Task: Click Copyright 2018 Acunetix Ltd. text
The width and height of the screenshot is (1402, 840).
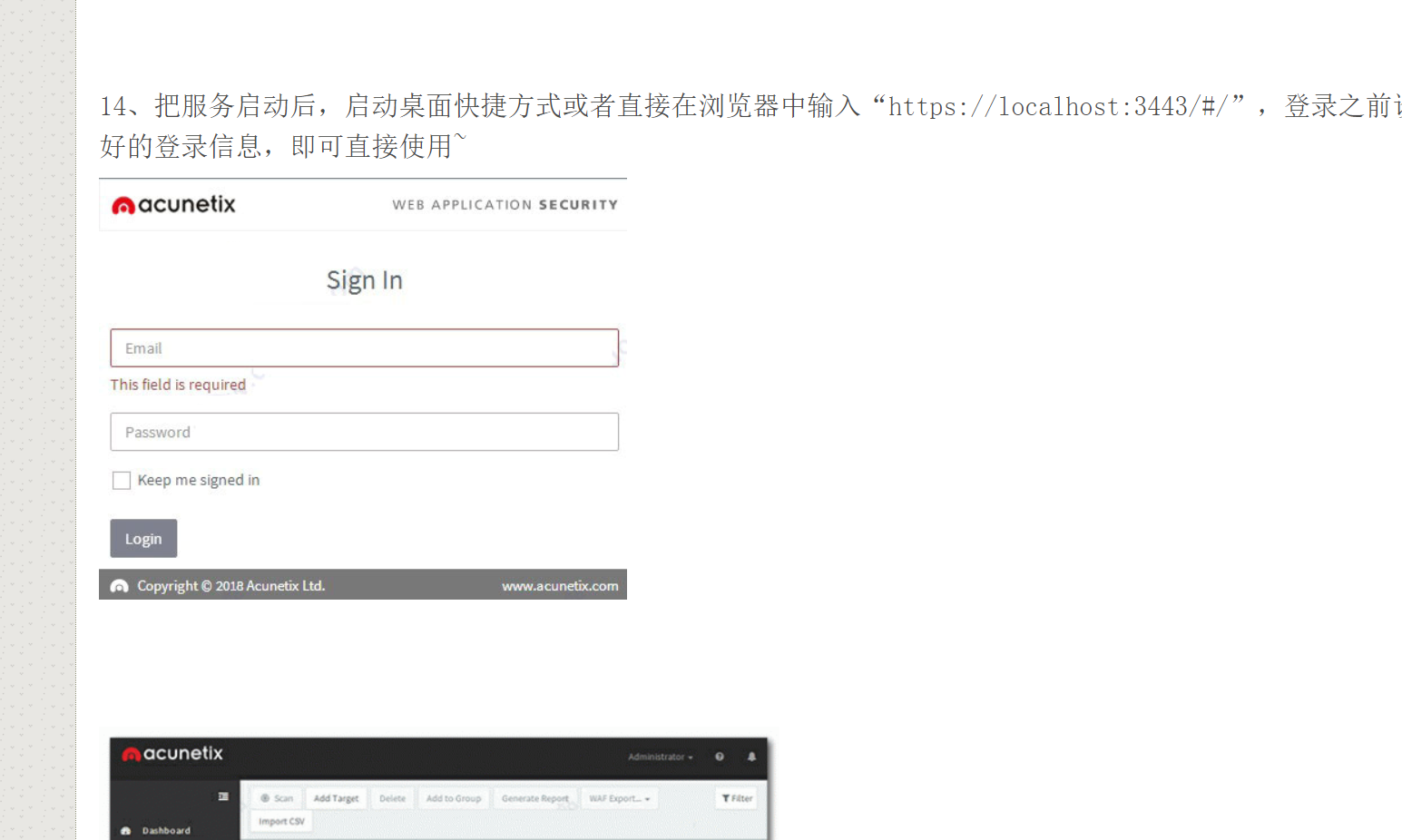Action: coord(230,586)
